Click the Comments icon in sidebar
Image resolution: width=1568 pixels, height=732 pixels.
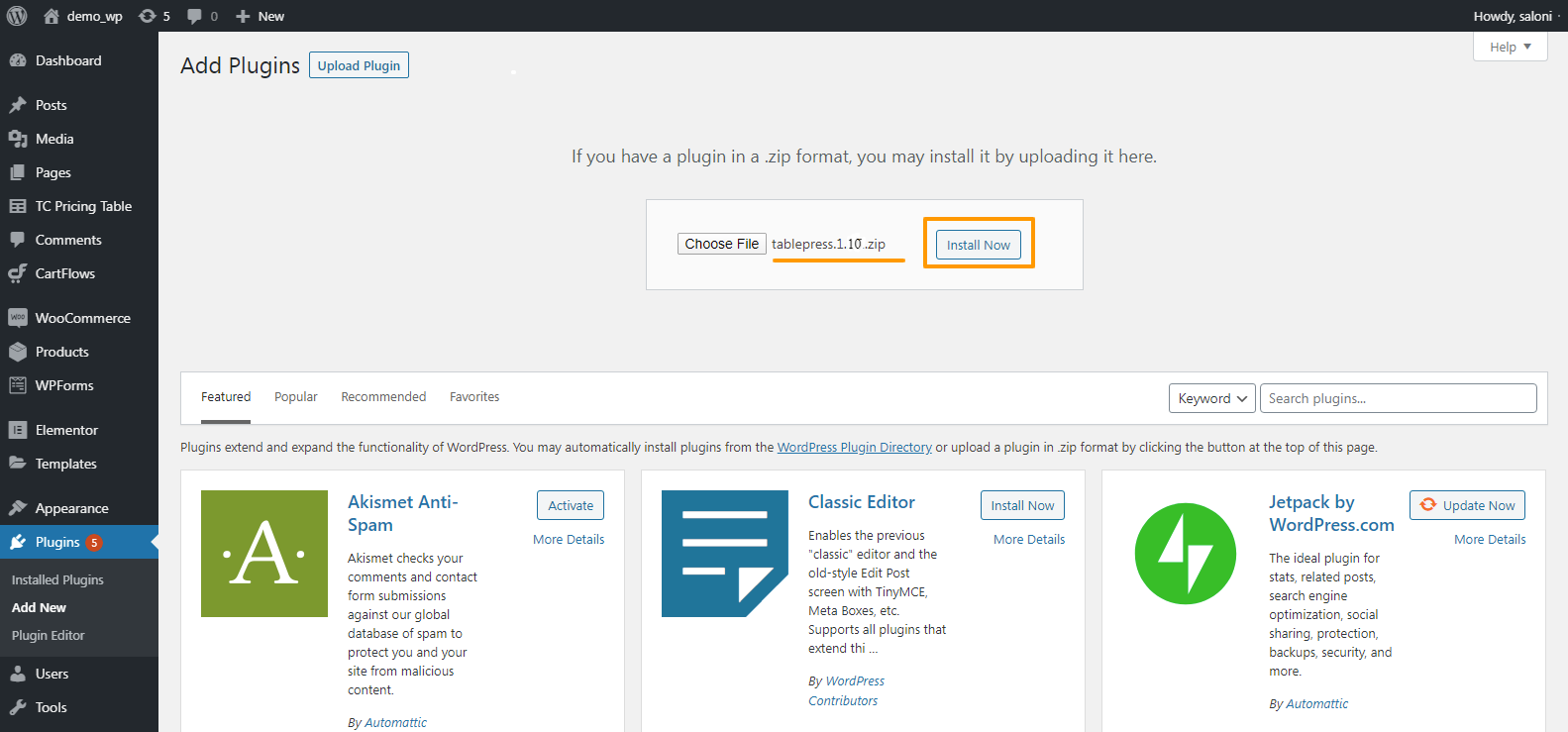tap(18, 240)
